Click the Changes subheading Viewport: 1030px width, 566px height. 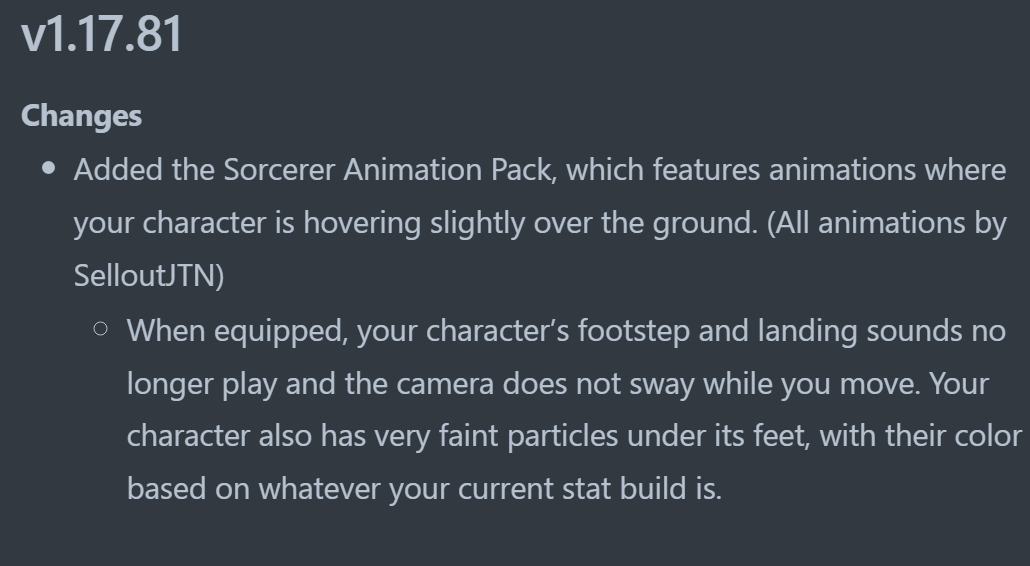(x=81, y=116)
